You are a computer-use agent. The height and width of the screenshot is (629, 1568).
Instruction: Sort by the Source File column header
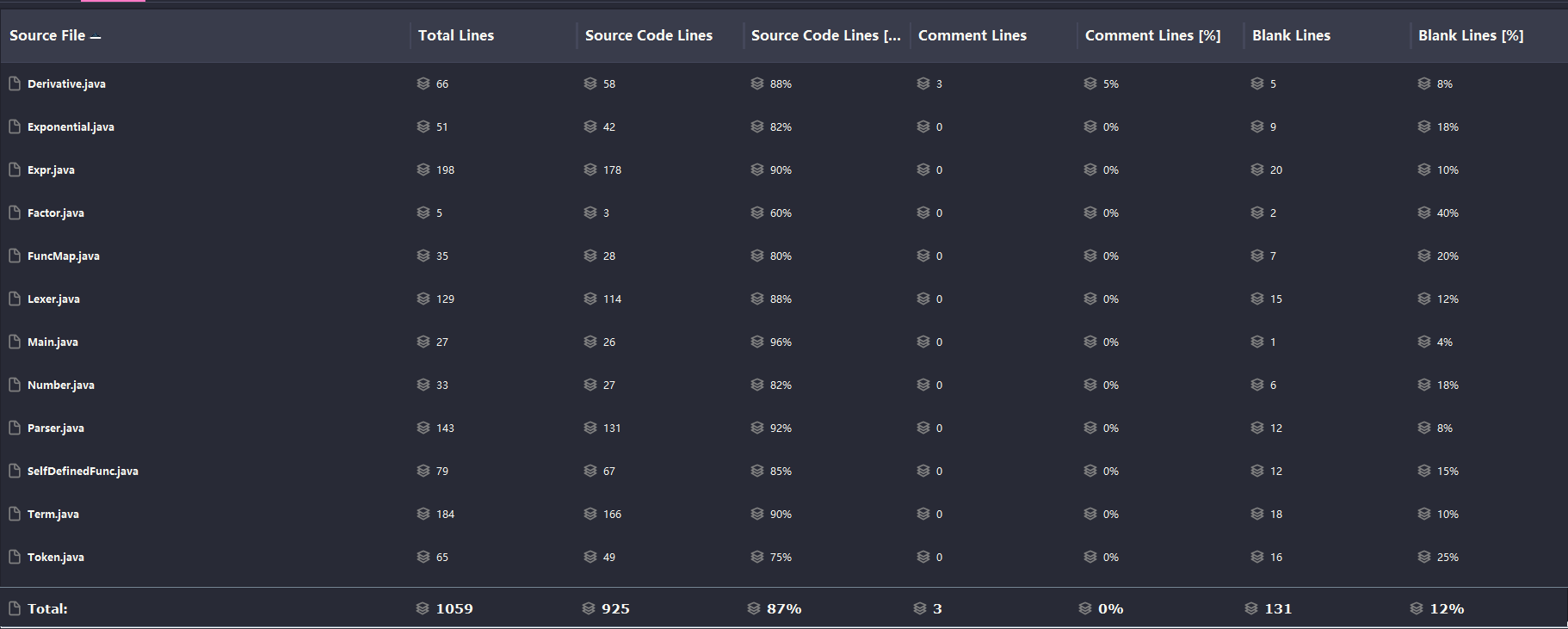47,35
